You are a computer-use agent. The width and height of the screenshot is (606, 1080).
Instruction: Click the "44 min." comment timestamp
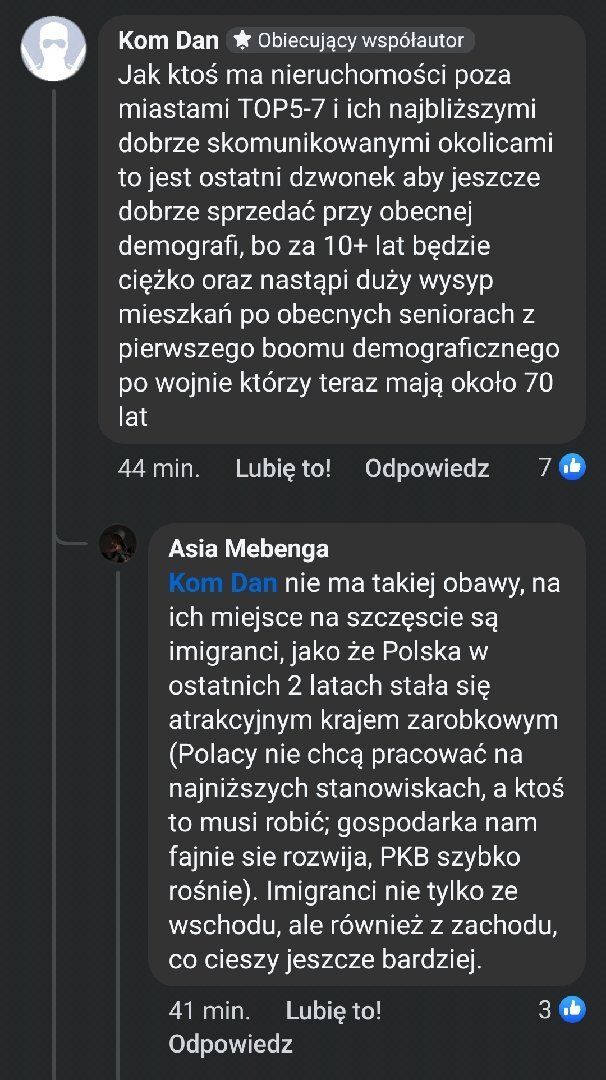[x=158, y=468]
